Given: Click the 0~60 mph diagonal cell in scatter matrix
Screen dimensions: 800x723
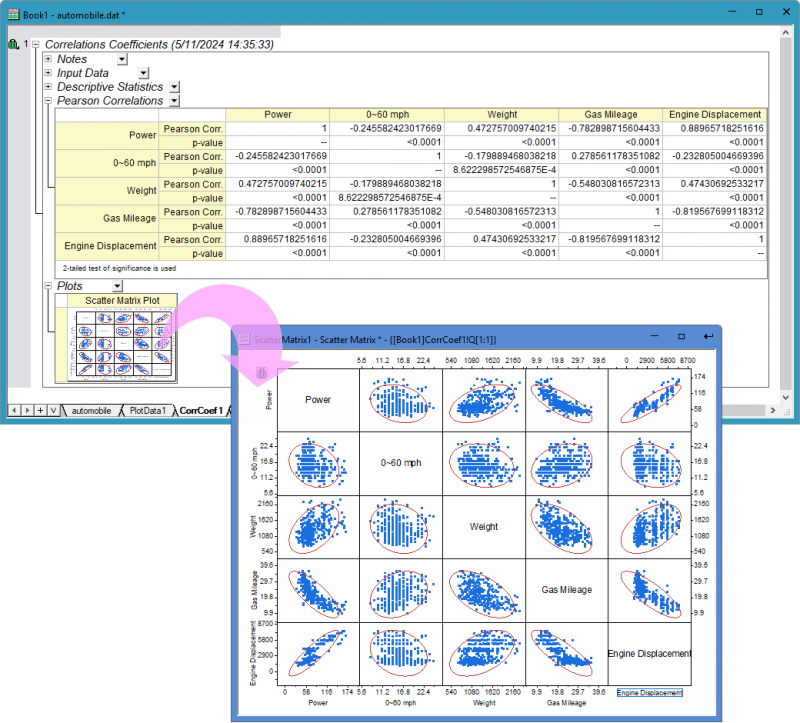Looking at the screenshot, I should pos(401,463).
